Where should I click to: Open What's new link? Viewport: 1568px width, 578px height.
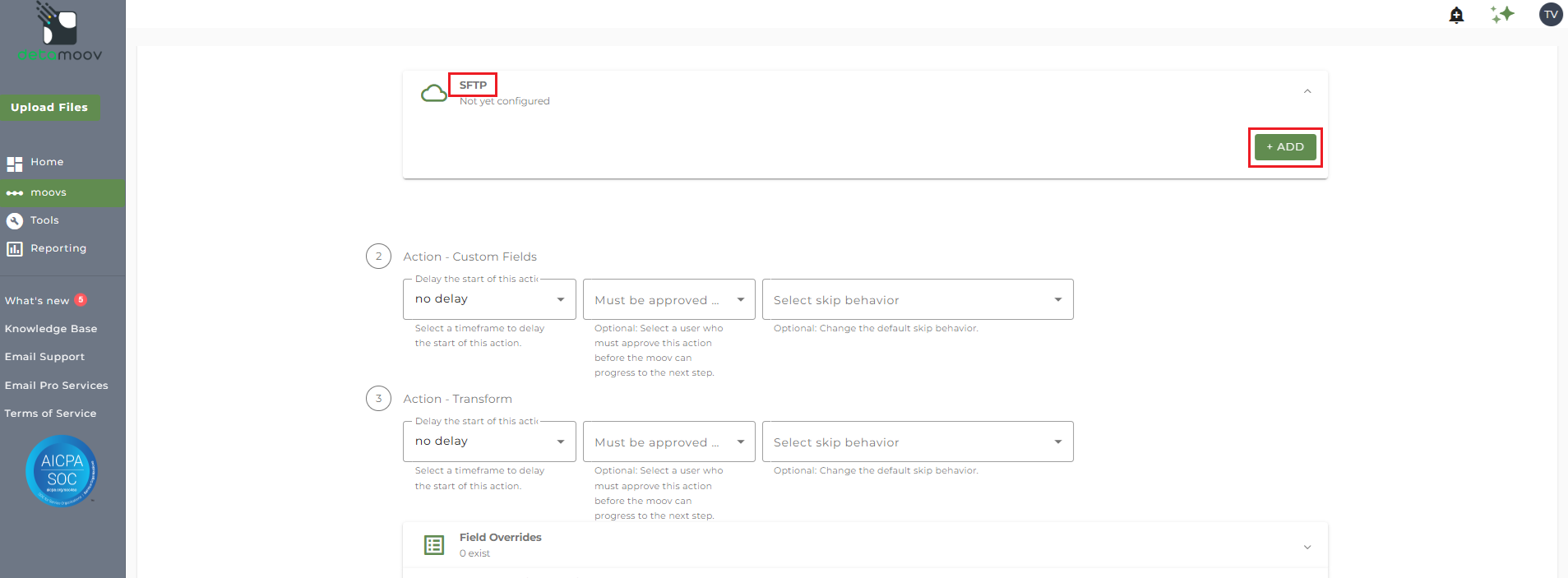pyautogui.click(x=37, y=301)
